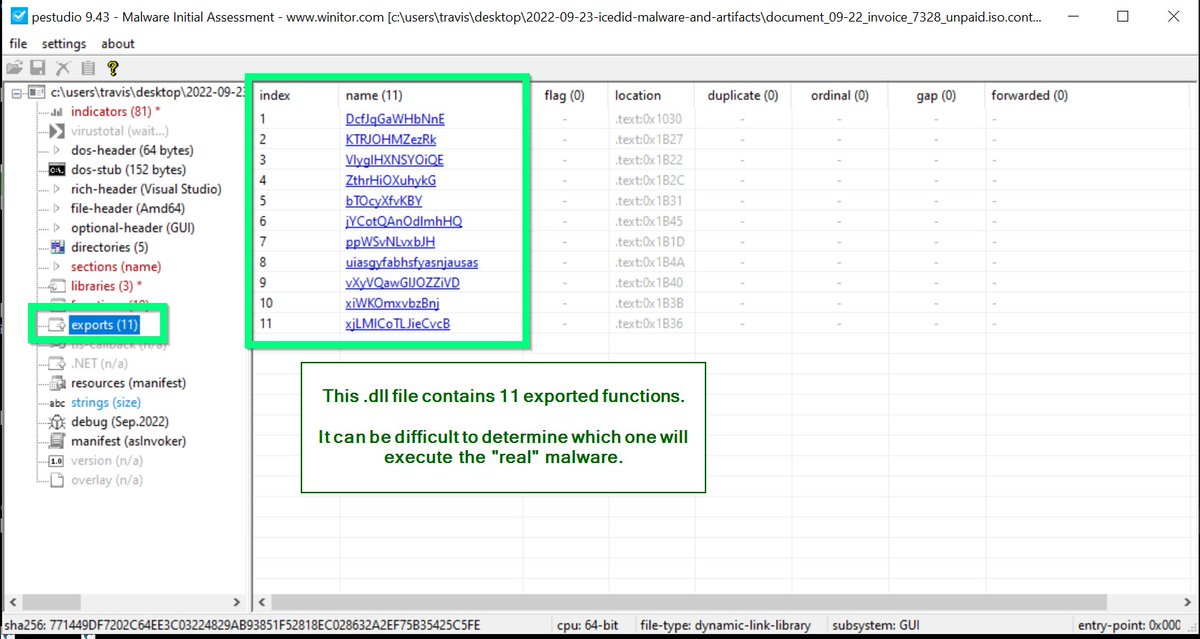Click the DcfJqGaWHbNnE export link
Image resolution: width=1200 pixels, height=639 pixels.
(395, 119)
